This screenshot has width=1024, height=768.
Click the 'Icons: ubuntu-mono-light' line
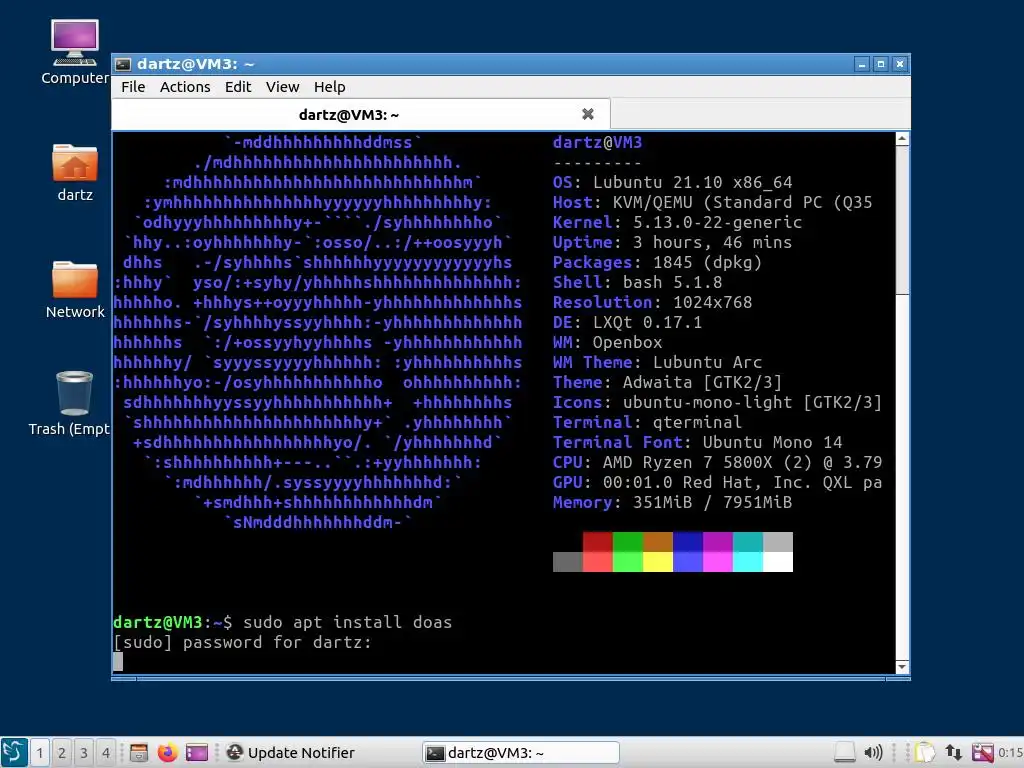[718, 402]
